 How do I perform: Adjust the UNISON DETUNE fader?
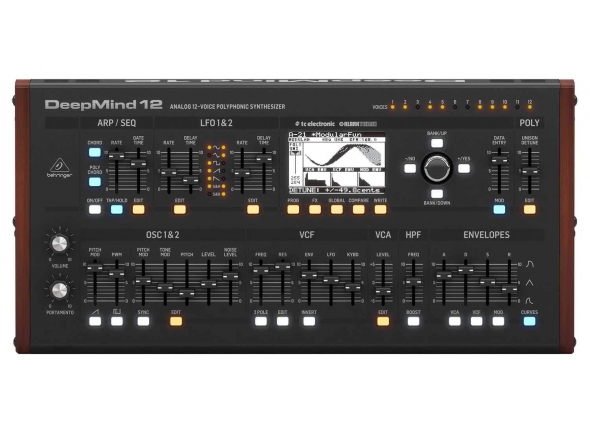pos(530,171)
